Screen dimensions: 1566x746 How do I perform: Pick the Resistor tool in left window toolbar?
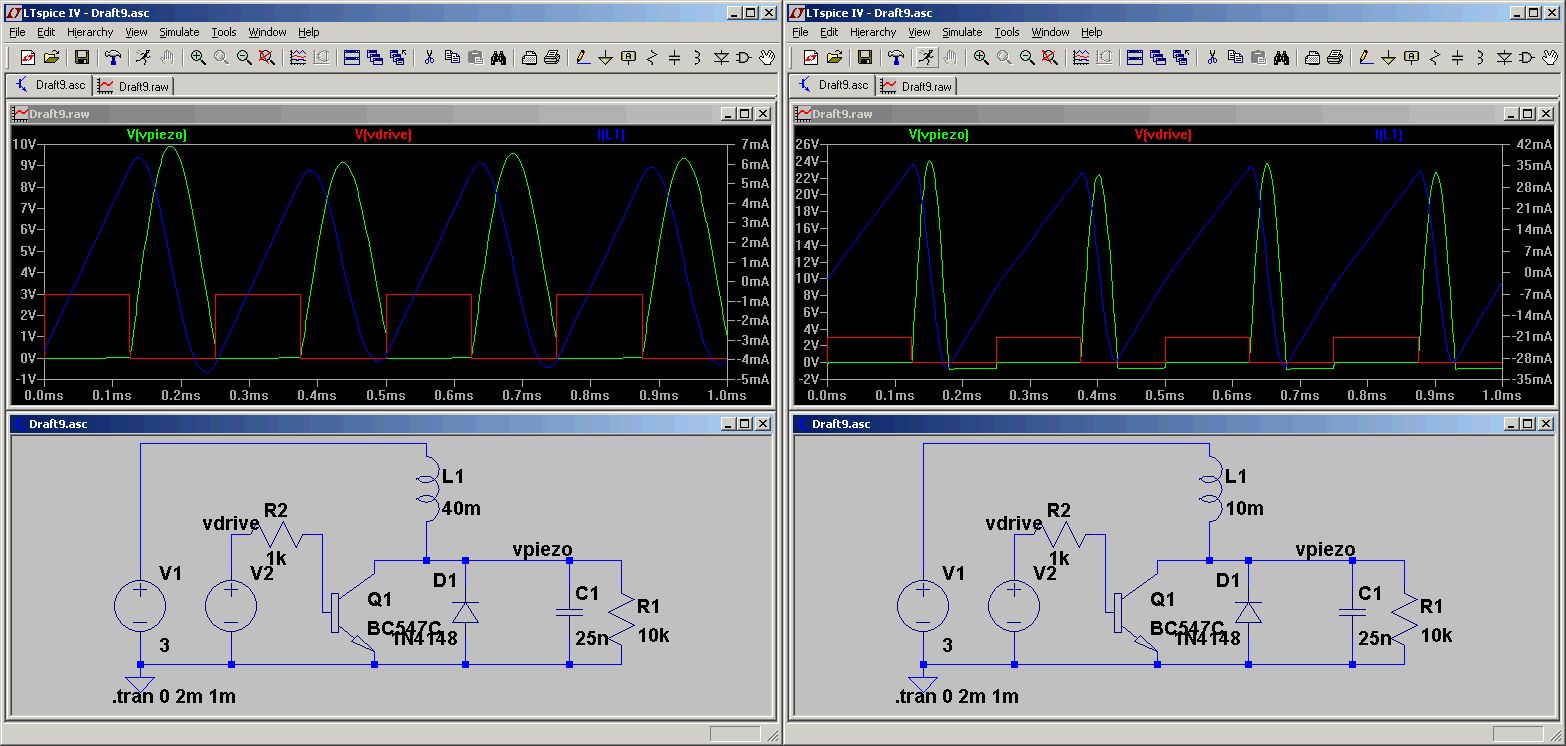651,58
